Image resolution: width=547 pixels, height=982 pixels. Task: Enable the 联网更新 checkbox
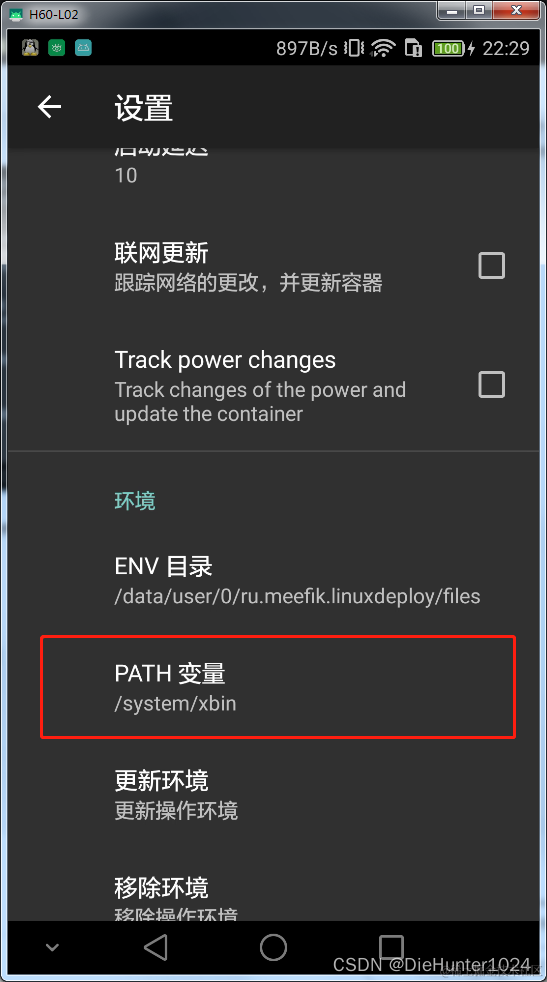click(x=491, y=266)
